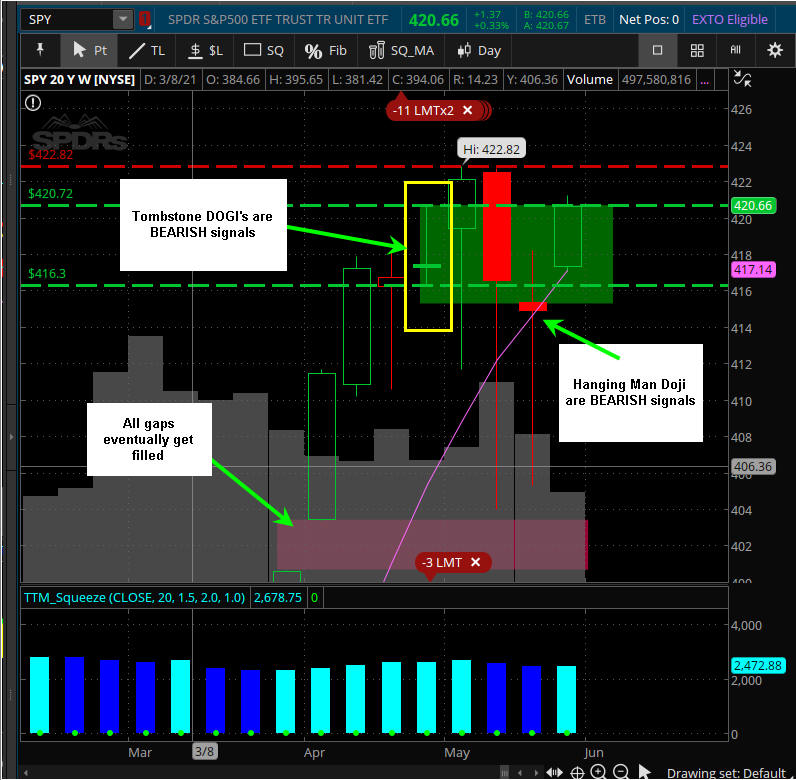Click the -3 LMT order bubble label

click(442, 563)
